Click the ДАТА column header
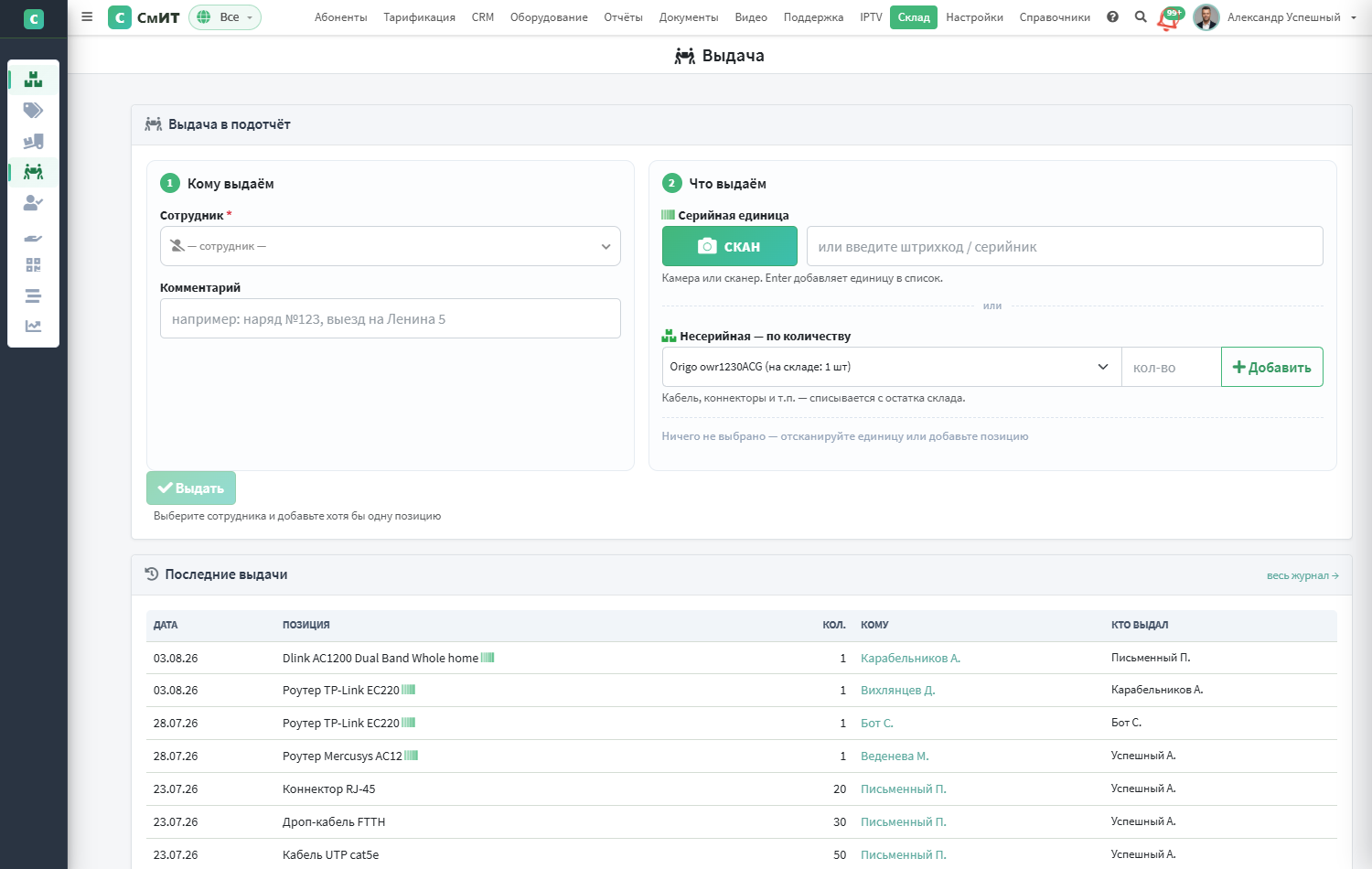The height and width of the screenshot is (869, 1372). point(166,625)
